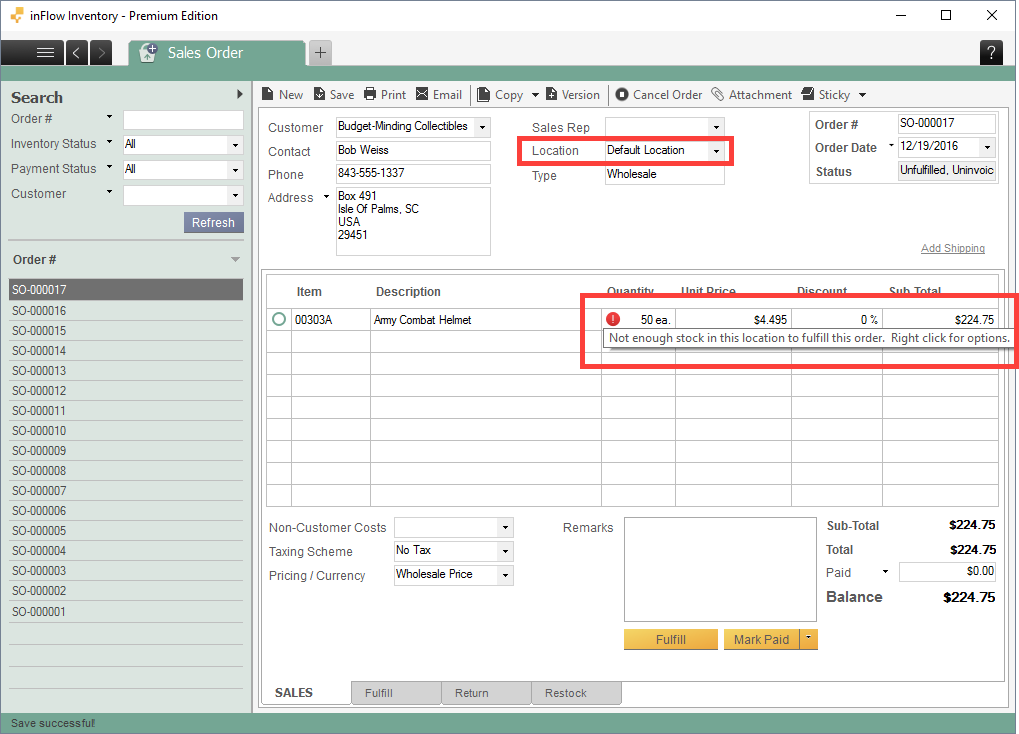Open Customer search filter dropdown
The image size is (1019, 734).
click(x=235, y=195)
